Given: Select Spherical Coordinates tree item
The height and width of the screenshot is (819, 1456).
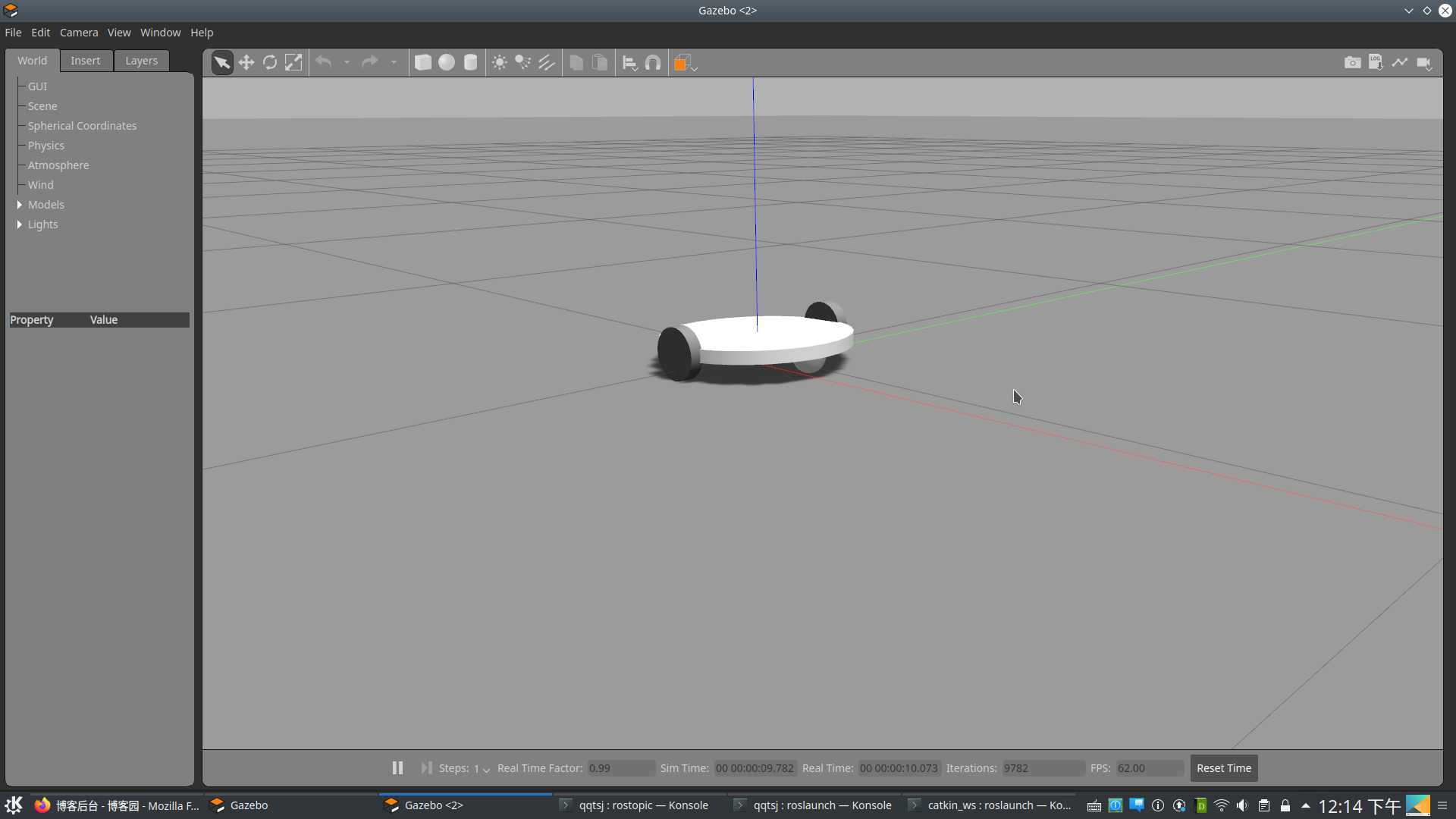Looking at the screenshot, I should pyautogui.click(x=82, y=126).
